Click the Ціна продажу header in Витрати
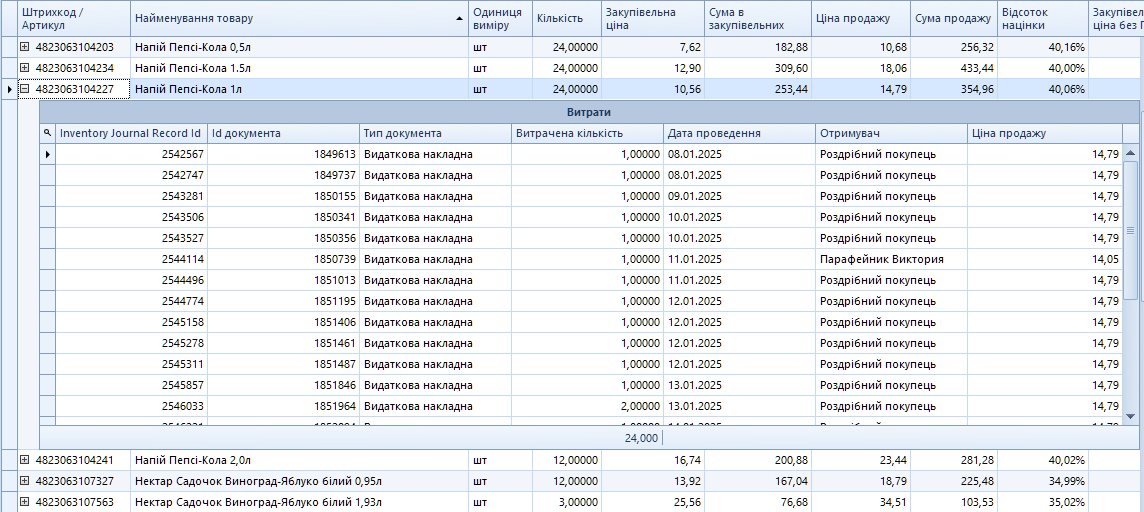Screen dimensions: 1144x512 click(x=1043, y=133)
